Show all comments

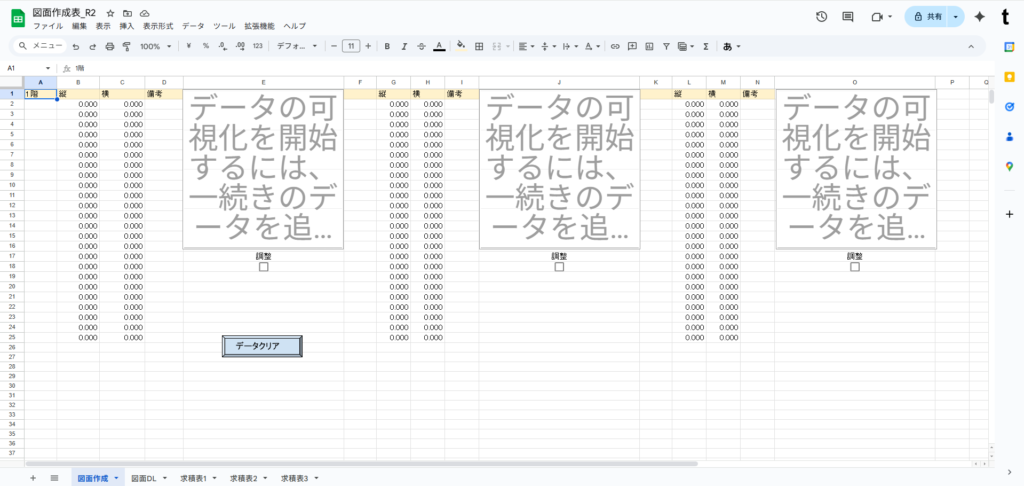tap(848, 17)
